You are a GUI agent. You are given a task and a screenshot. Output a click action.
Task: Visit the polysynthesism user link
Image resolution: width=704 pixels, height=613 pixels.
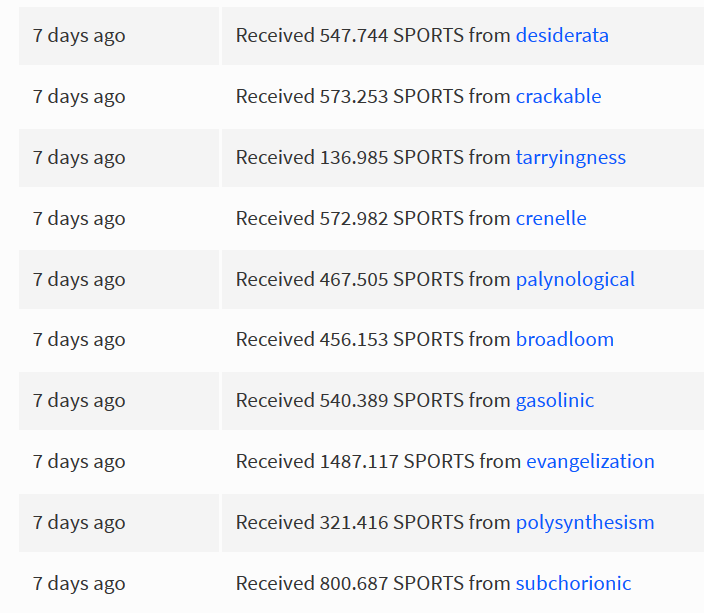585,523
